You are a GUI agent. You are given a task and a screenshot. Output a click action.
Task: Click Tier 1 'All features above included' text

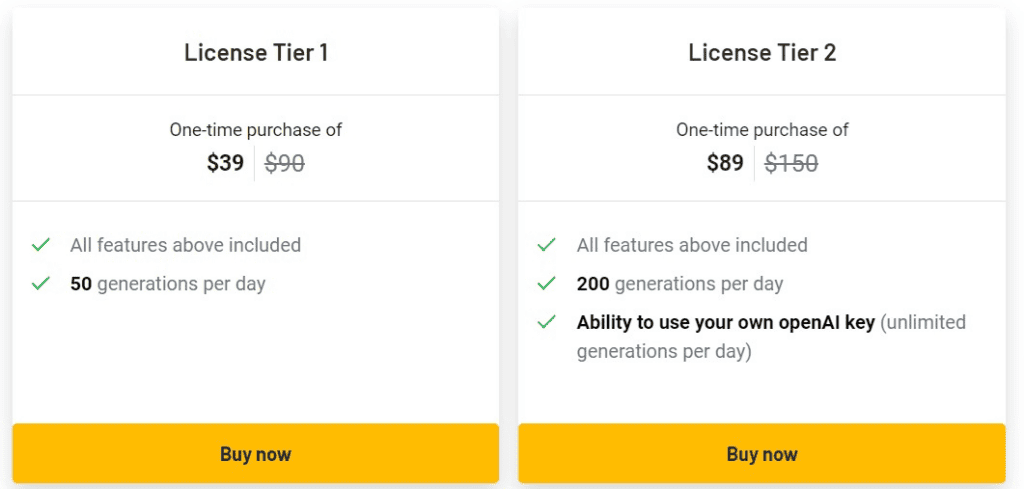185,245
